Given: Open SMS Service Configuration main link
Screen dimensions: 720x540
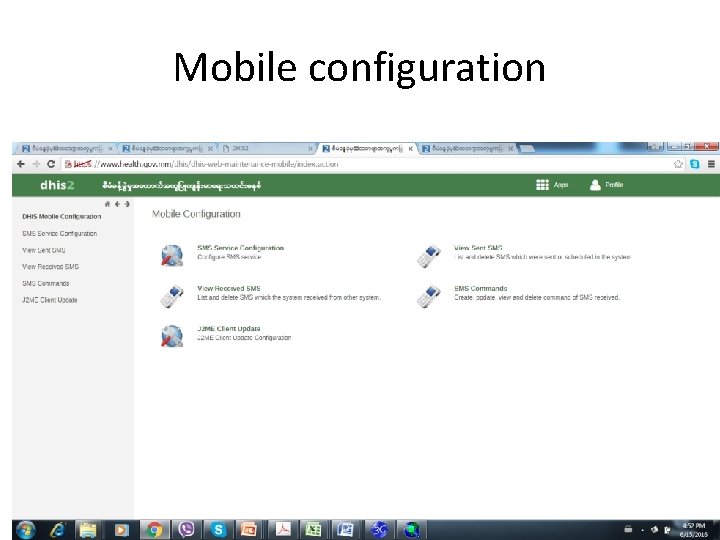Looking at the screenshot, I should (x=241, y=248).
